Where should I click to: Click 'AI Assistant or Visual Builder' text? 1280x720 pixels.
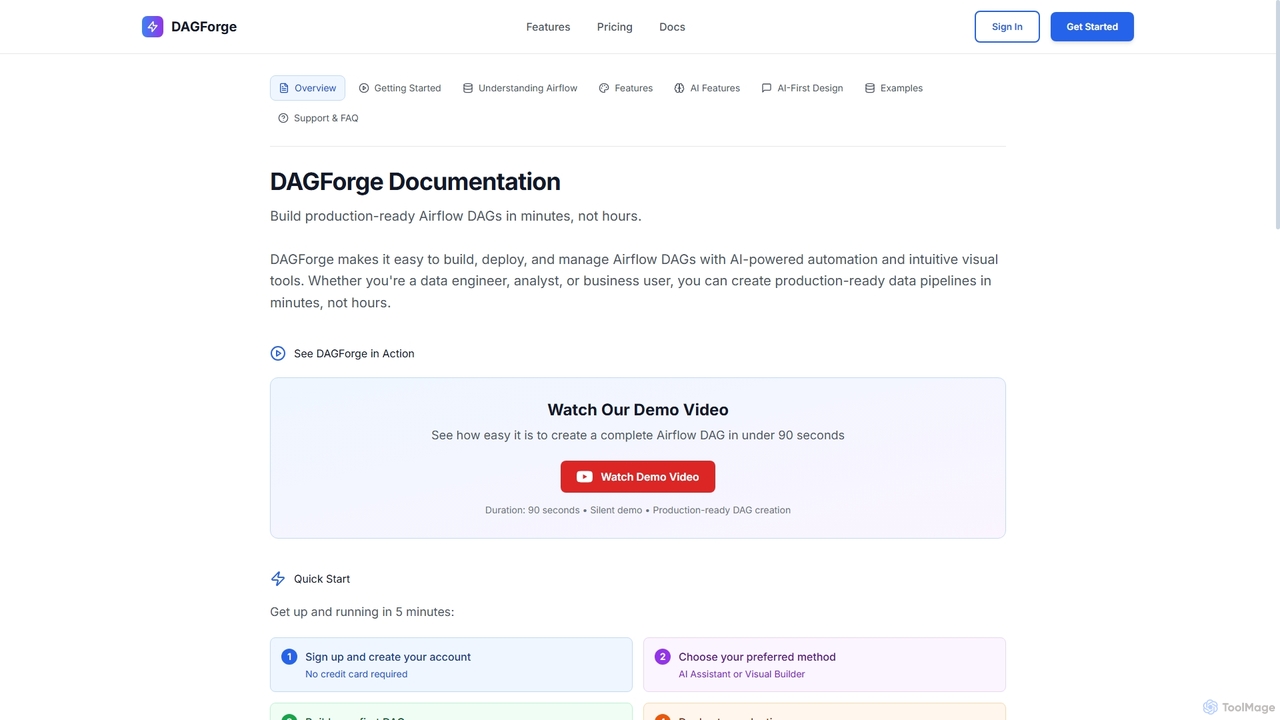[x=742, y=674]
